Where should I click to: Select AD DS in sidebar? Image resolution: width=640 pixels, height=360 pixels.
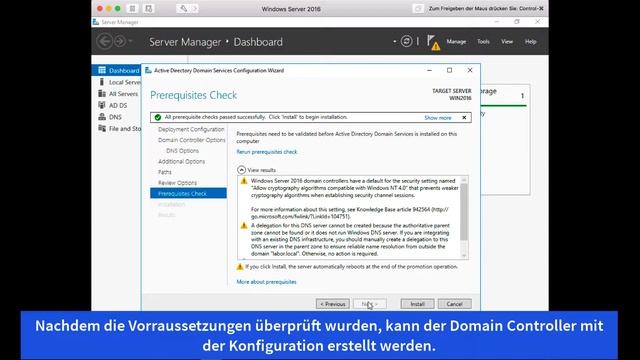click(116, 105)
